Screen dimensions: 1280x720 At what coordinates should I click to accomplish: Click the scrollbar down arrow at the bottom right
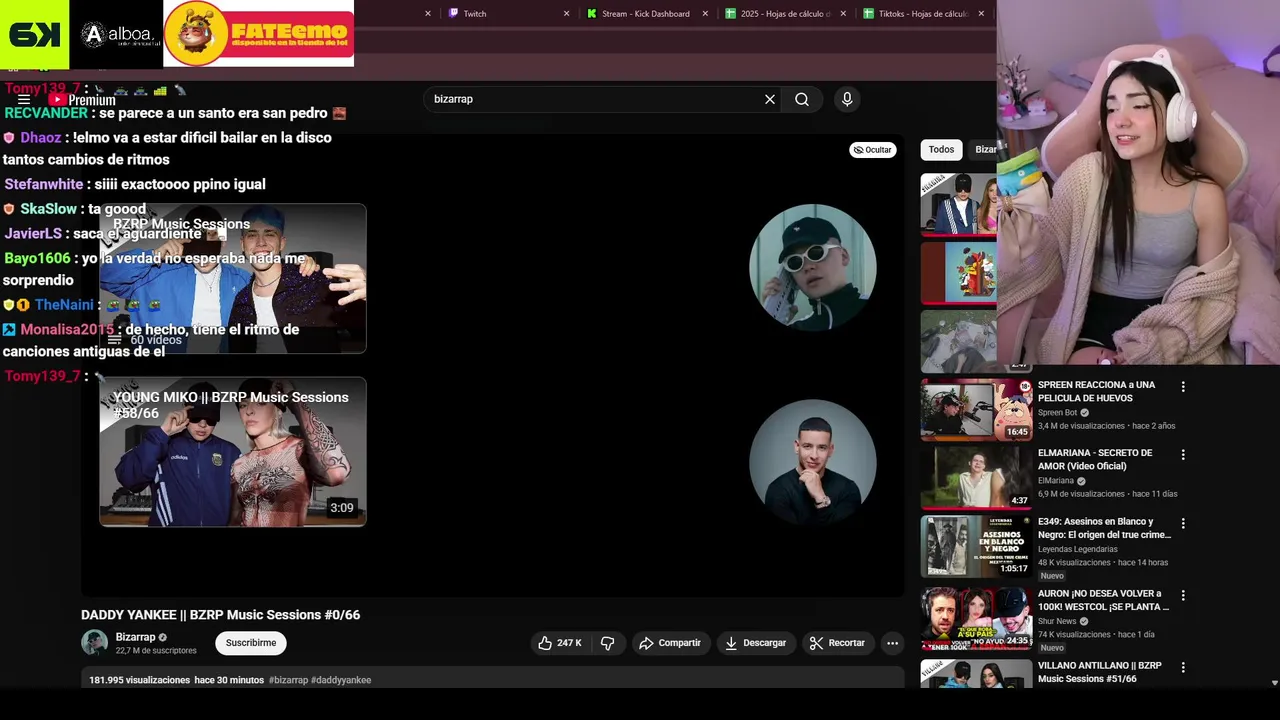click(x=1273, y=683)
